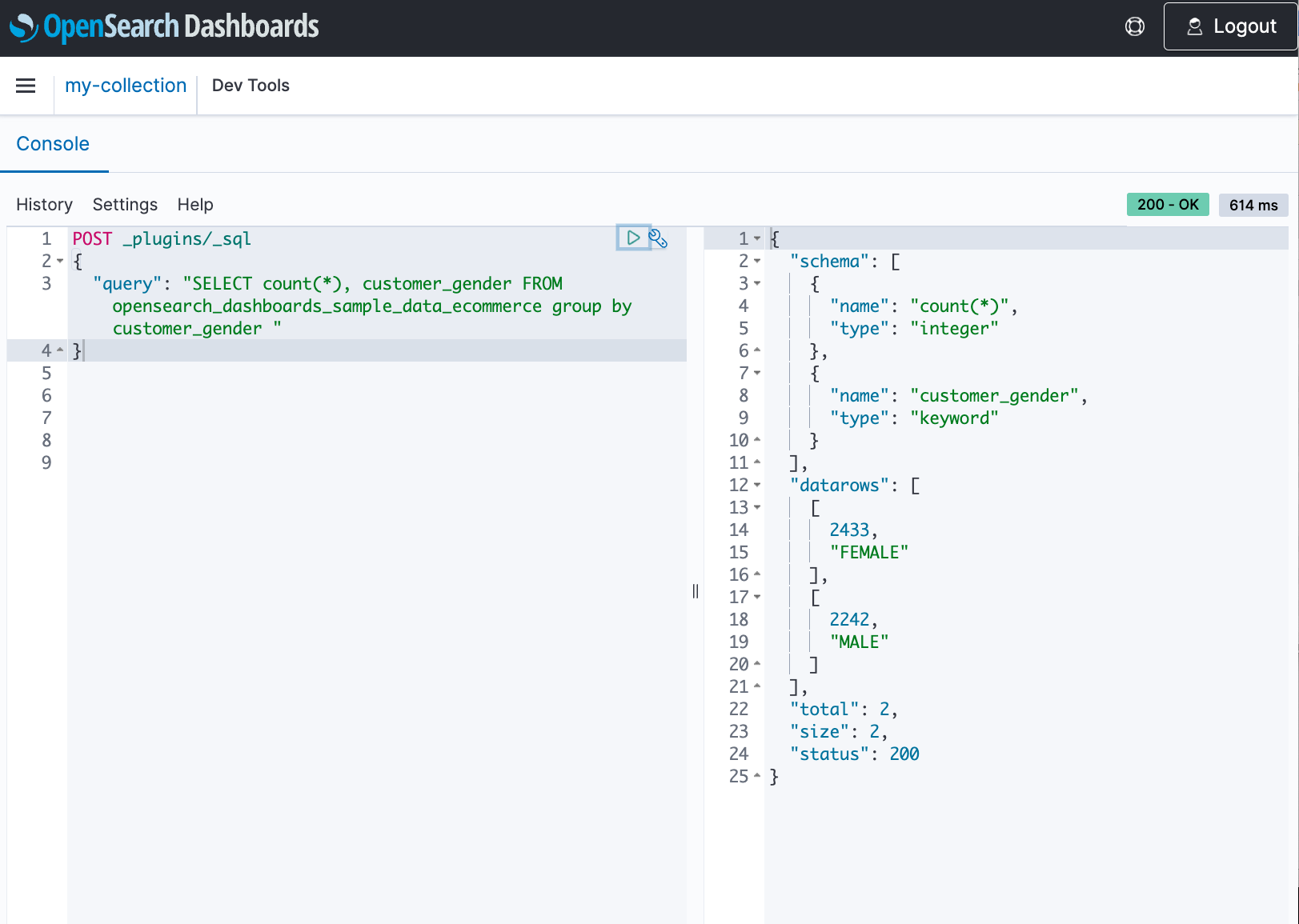Click the help lifebuoy icon in header
Viewport: 1299px width, 924px height.
[x=1134, y=26]
